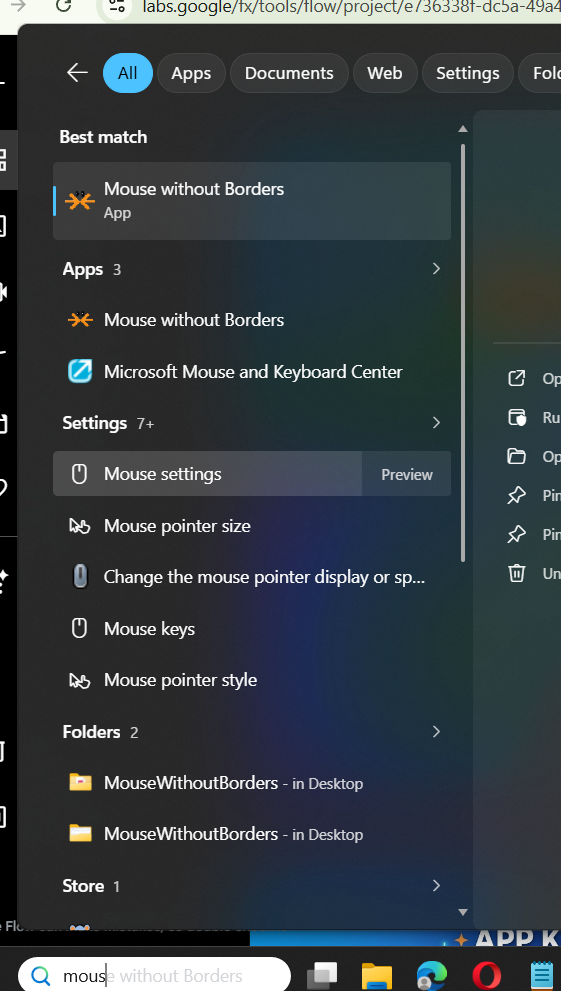Open the Notepad app from the taskbar
Screen dimensions: 561x991
pos(543,976)
